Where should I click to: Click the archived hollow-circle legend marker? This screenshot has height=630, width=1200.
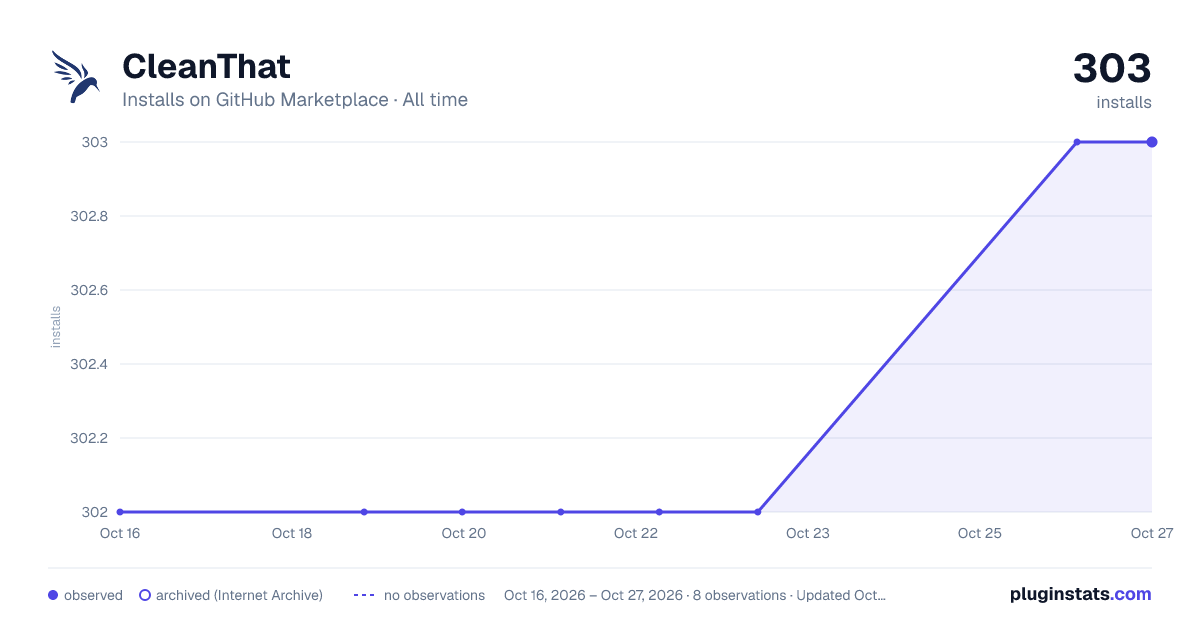click(x=145, y=595)
